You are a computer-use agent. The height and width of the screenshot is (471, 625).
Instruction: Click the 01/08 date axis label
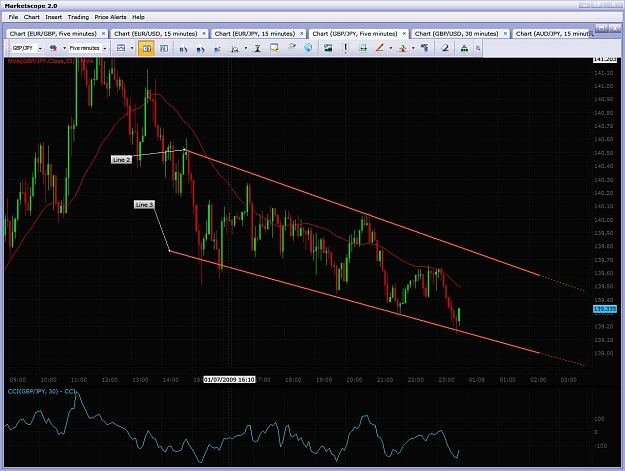(x=477, y=380)
